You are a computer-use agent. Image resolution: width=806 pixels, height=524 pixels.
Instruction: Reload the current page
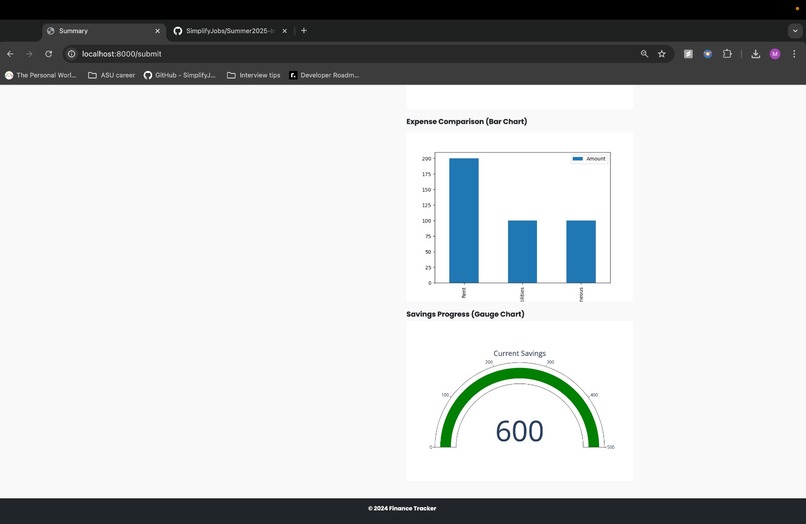[x=48, y=54]
